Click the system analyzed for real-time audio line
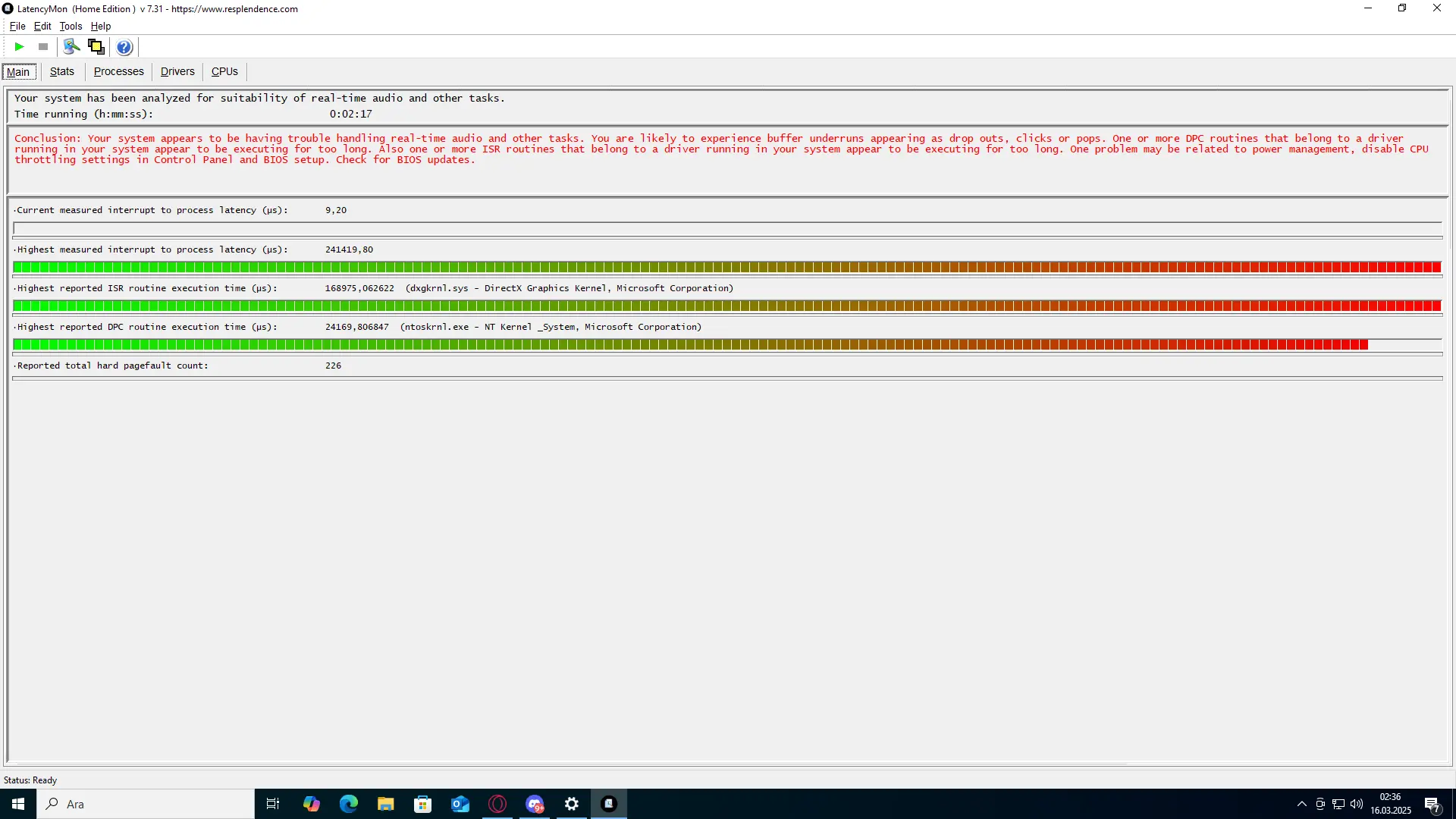The height and width of the screenshot is (819, 1456). pos(259,98)
